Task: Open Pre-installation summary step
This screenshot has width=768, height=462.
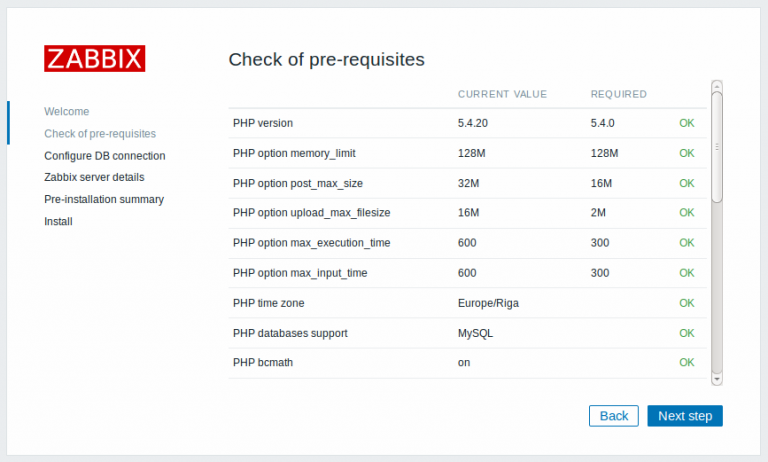Action: coord(104,199)
